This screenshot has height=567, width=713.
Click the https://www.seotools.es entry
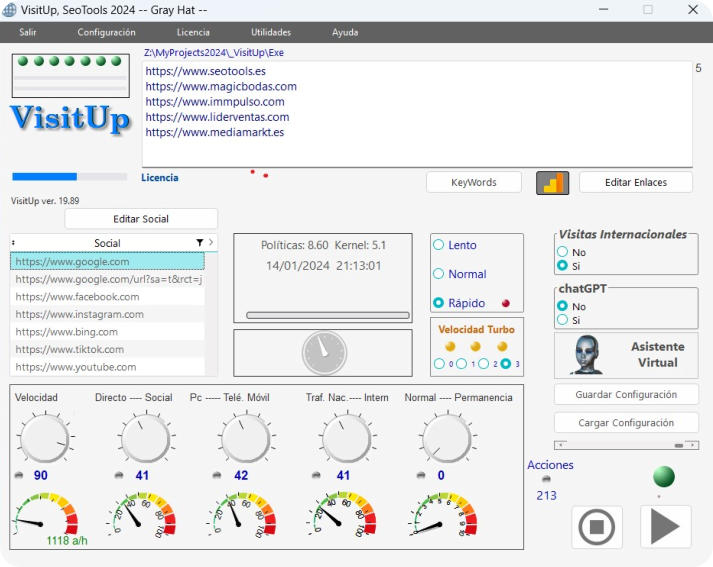click(206, 71)
